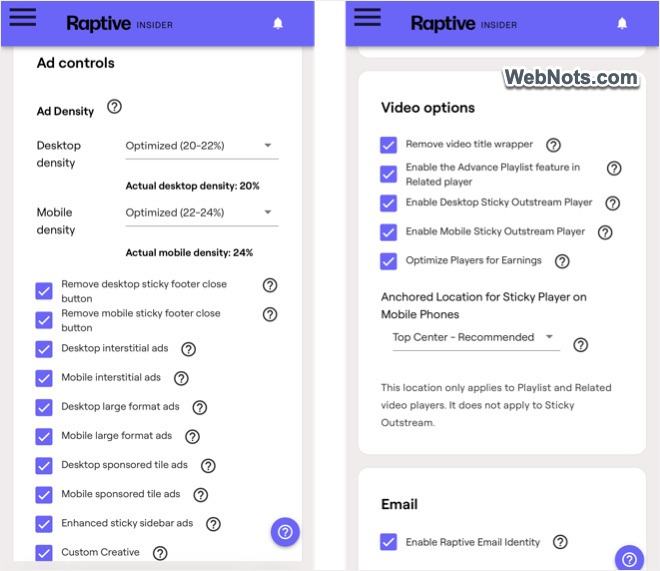Show help for Remove video title wrapper
660x571 pixels.
(x=553, y=145)
